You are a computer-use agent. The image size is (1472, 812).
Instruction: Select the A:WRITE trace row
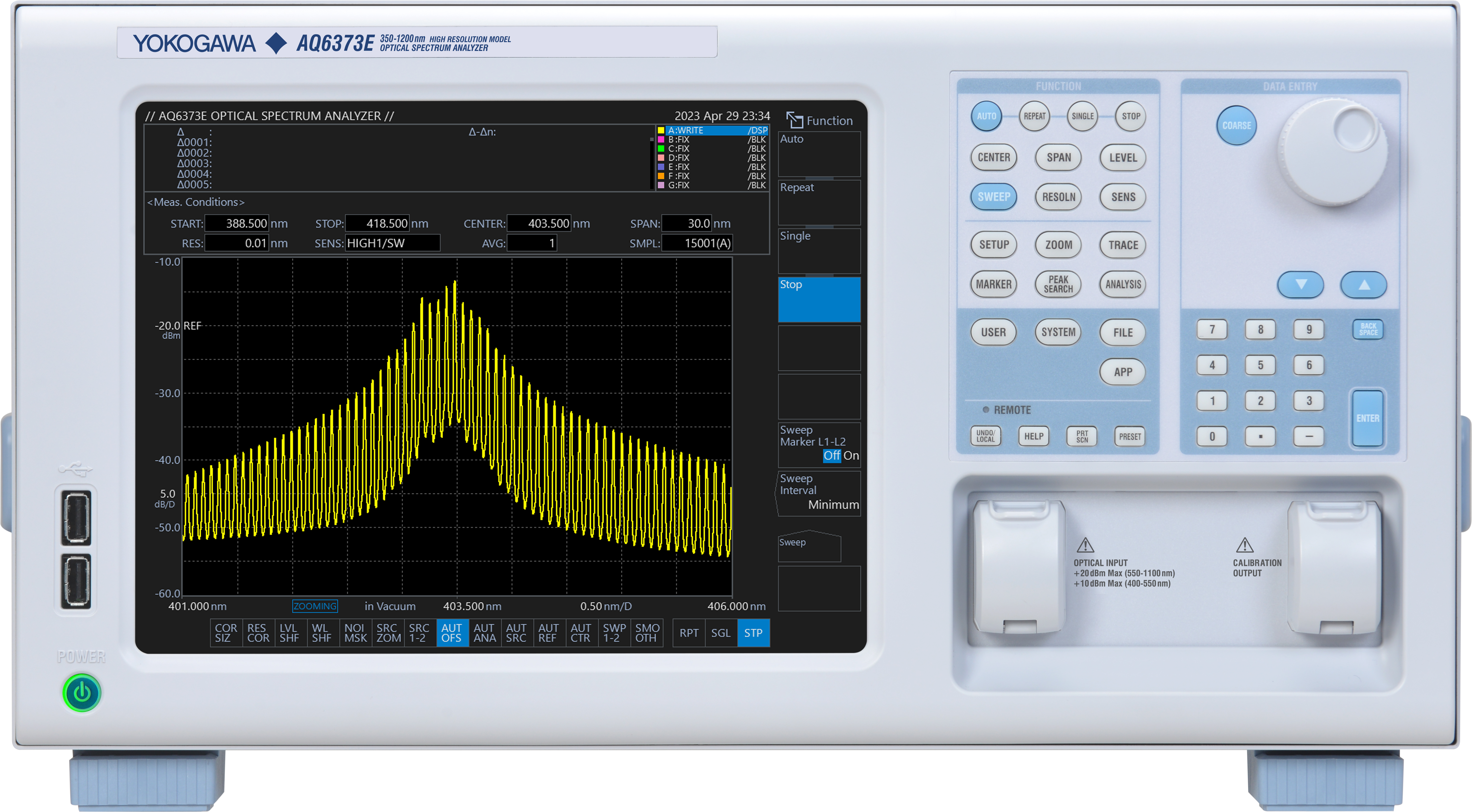click(x=711, y=130)
